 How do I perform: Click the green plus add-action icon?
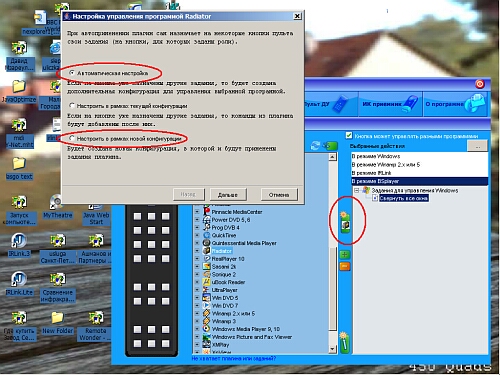point(345,255)
